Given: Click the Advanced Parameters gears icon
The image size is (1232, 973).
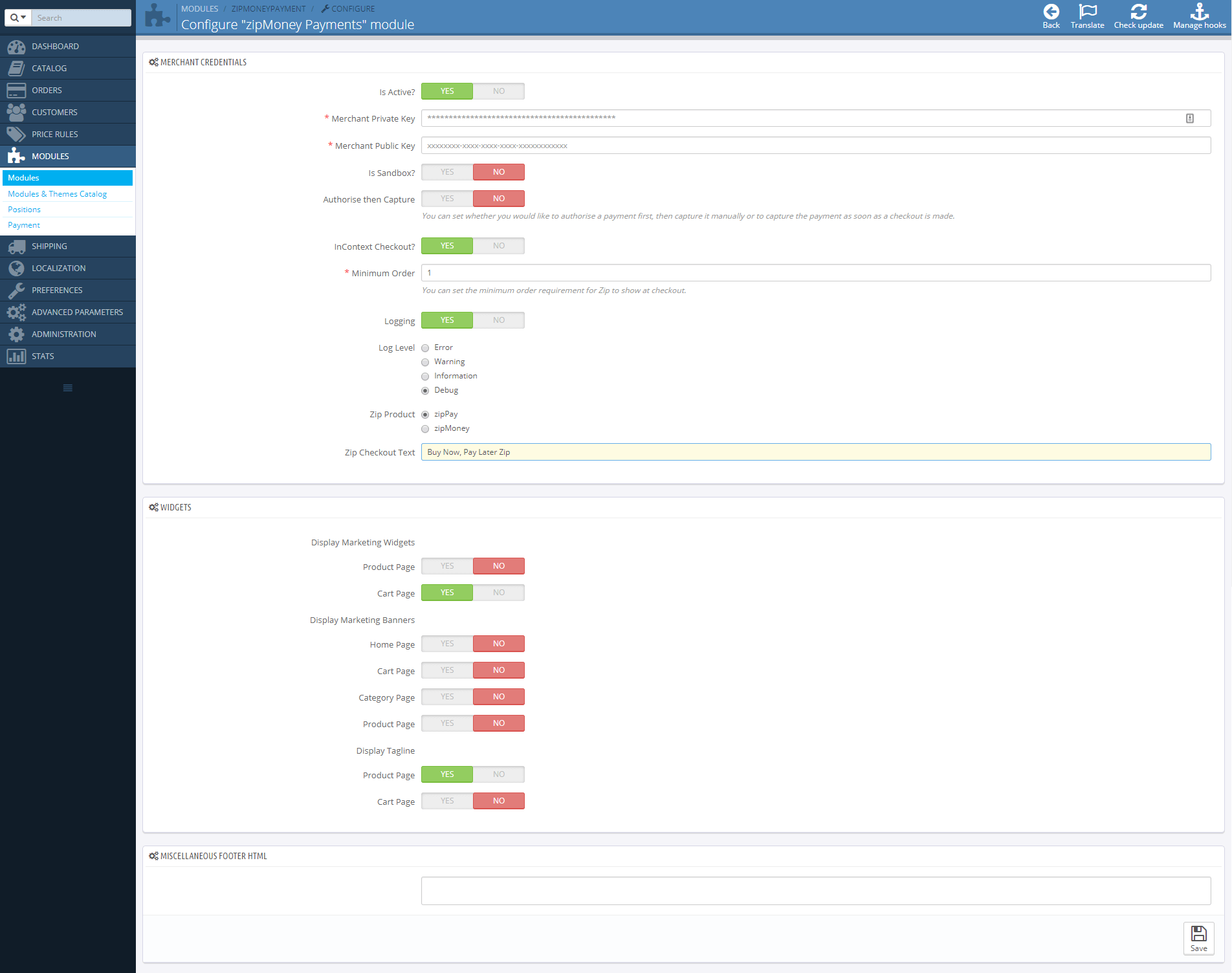Looking at the screenshot, I should click(x=16, y=312).
